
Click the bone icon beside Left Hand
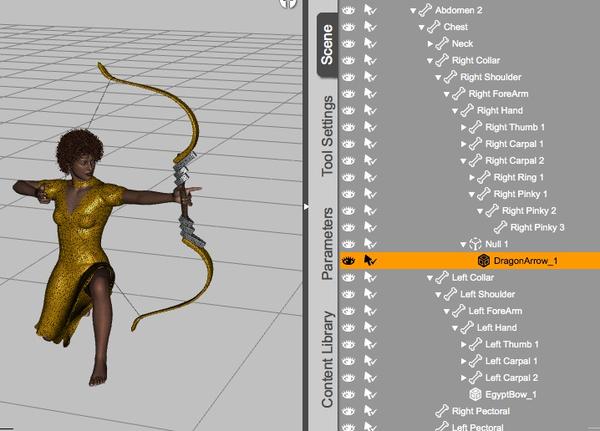467,328
